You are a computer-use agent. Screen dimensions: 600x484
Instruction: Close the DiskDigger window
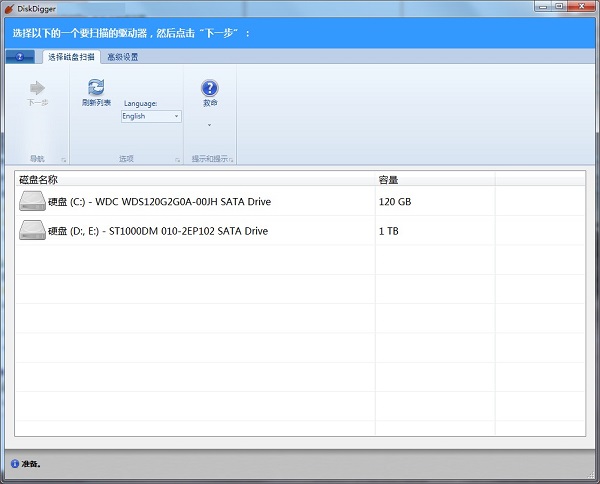point(581,6)
